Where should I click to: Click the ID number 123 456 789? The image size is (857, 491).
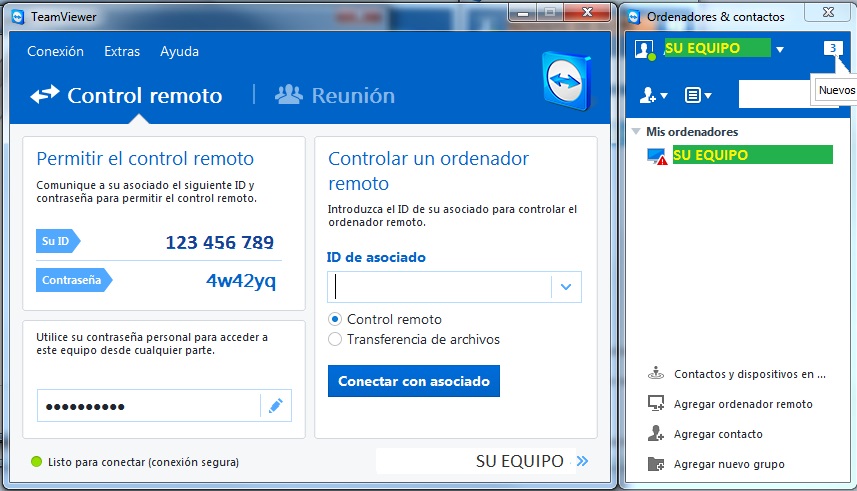tap(219, 242)
